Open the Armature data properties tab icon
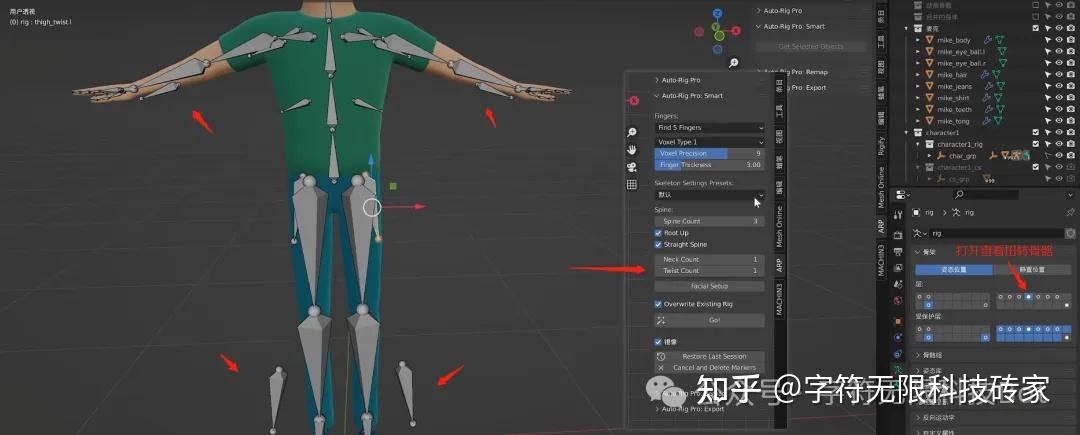The height and width of the screenshot is (435, 1080). [x=897, y=370]
